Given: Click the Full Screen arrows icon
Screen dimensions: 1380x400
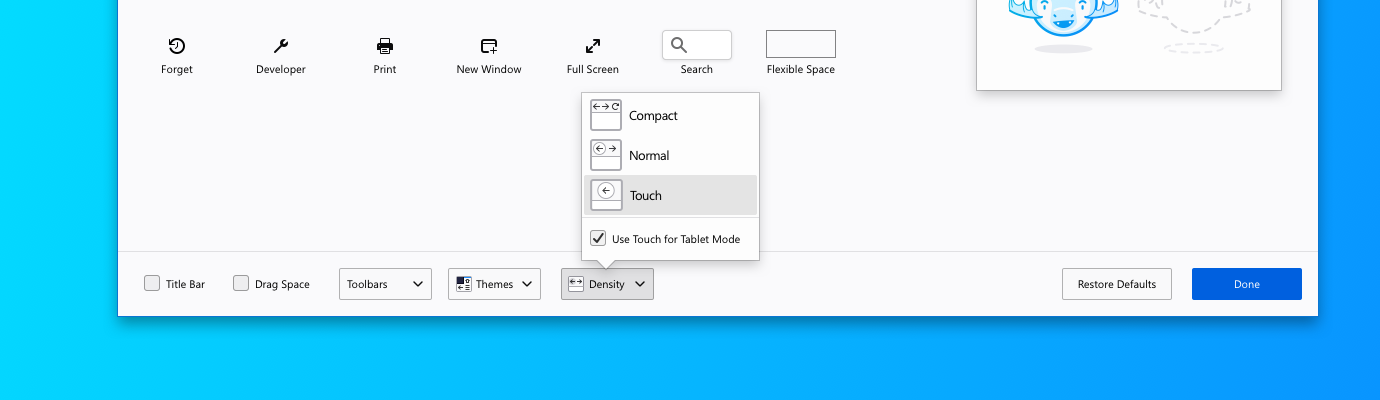Looking at the screenshot, I should coord(593,46).
